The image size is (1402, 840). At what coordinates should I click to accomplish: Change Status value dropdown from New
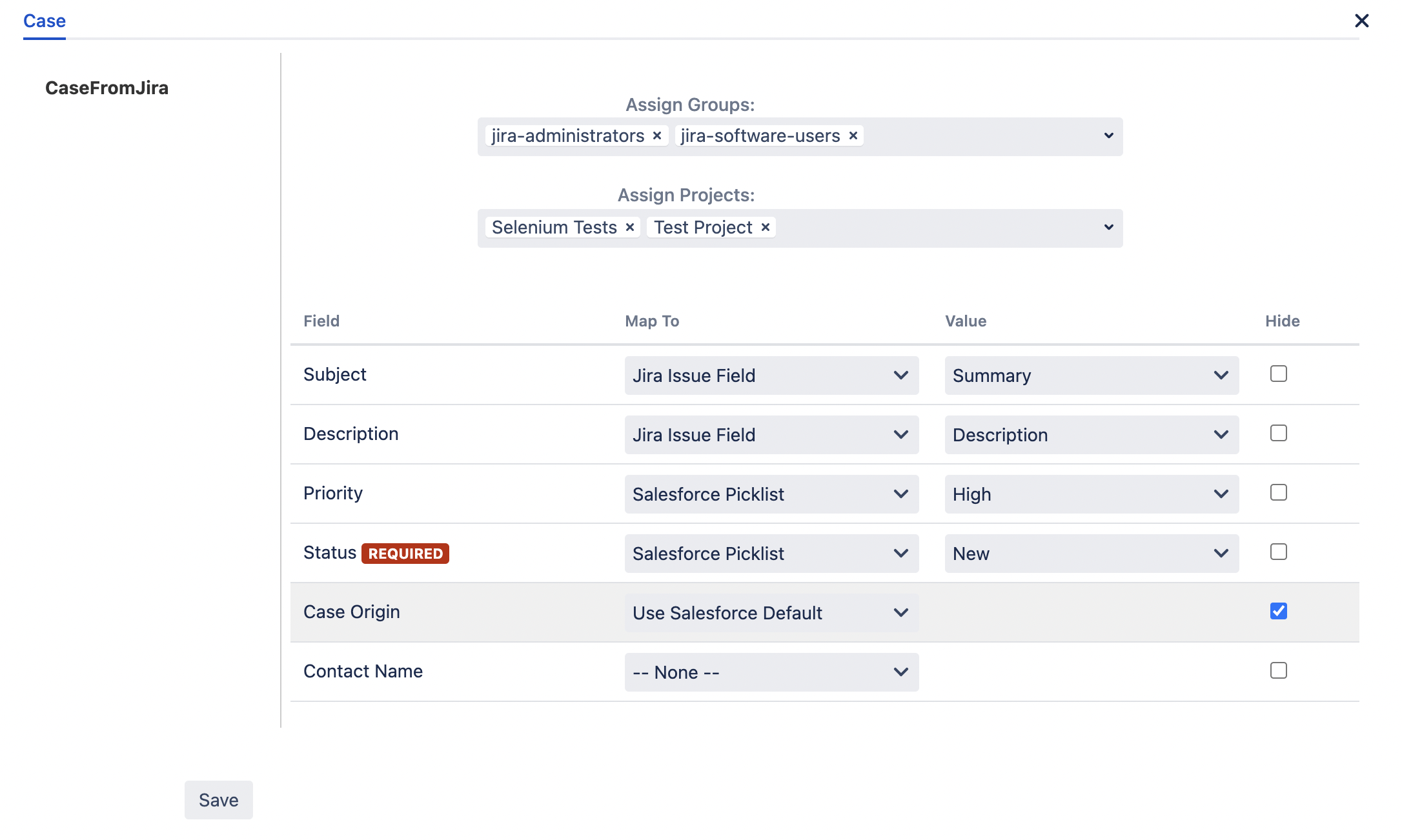[1091, 554]
